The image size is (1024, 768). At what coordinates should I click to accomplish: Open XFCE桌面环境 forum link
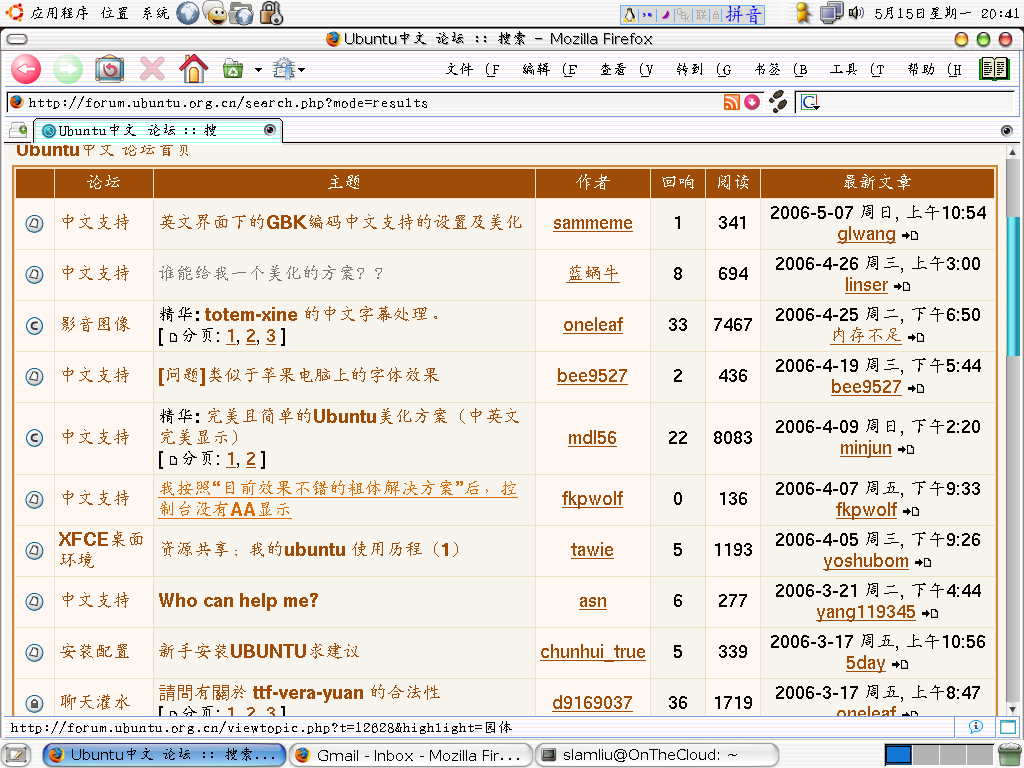click(101, 549)
